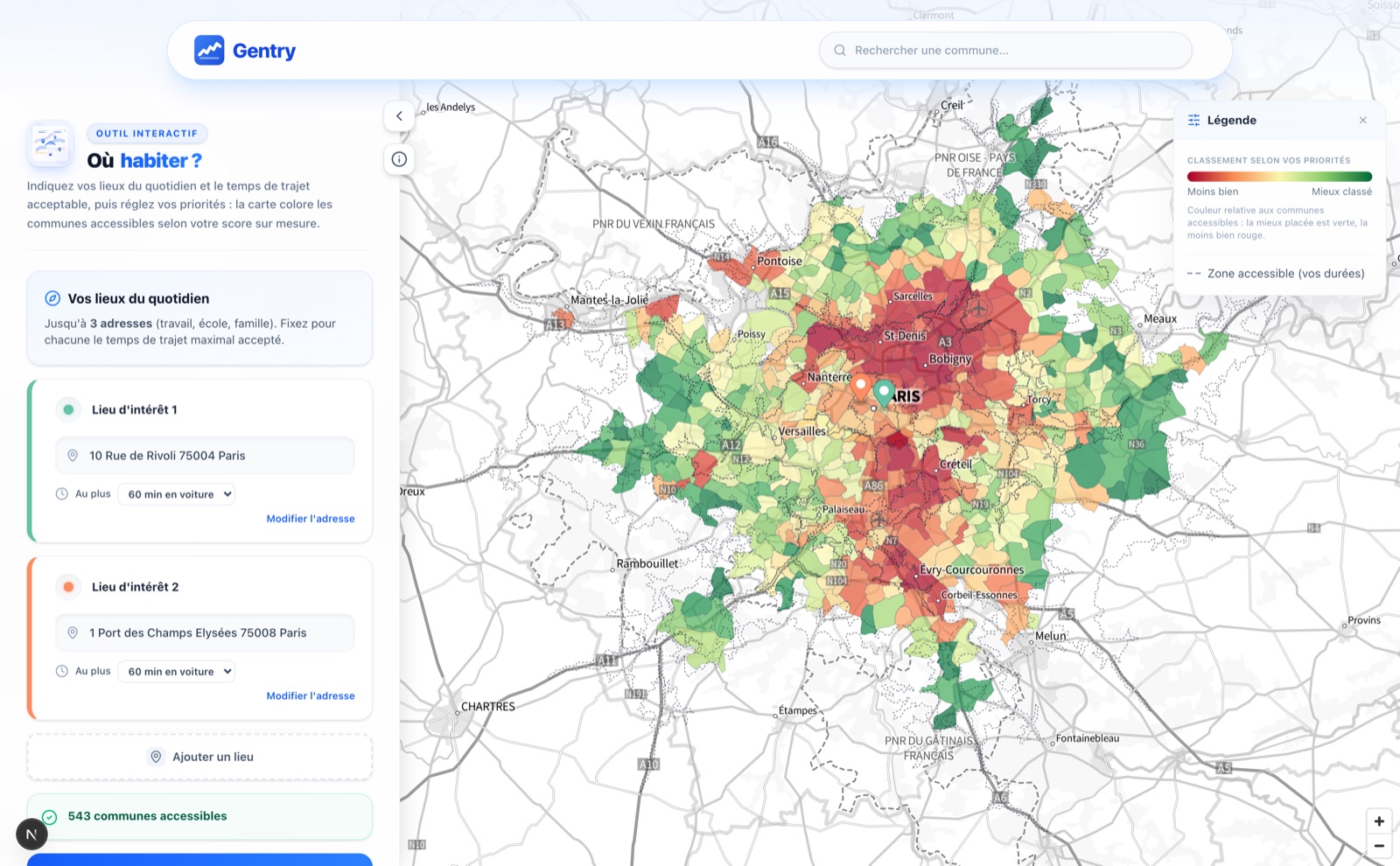Click the priority ranking color gradient bar
Image resolution: width=1400 pixels, height=866 pixels.
[x=1279, y=177]
